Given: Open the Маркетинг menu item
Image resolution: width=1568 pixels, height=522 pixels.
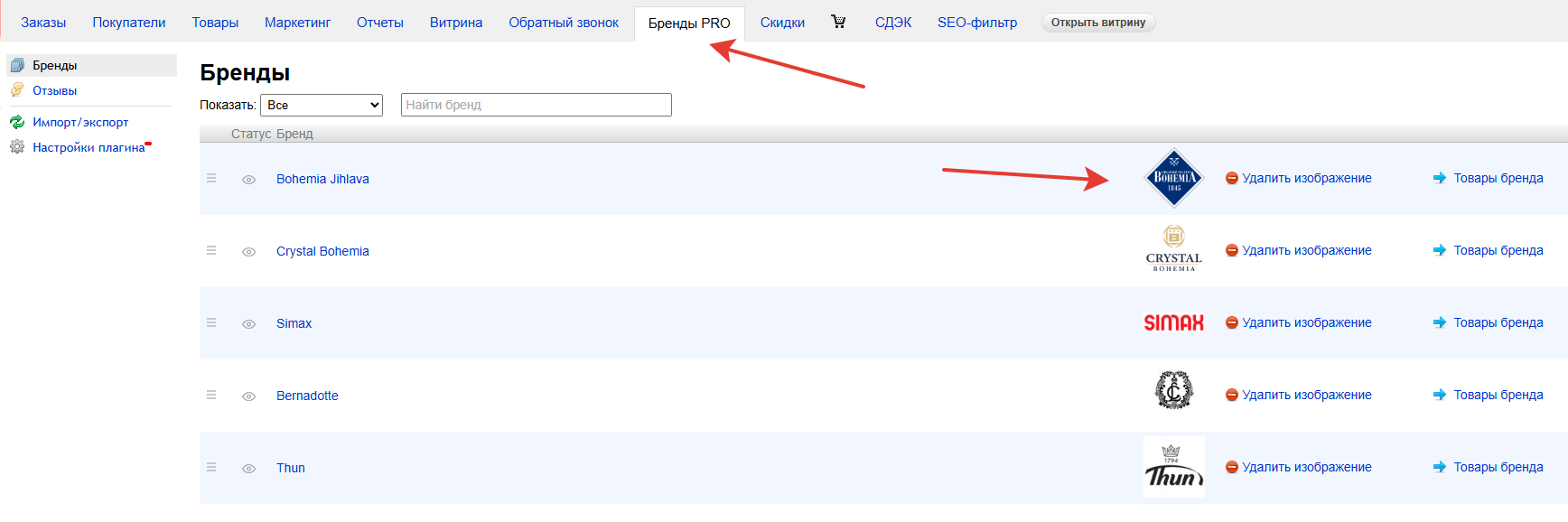Looking at the screenshot, I should [297, 23].
